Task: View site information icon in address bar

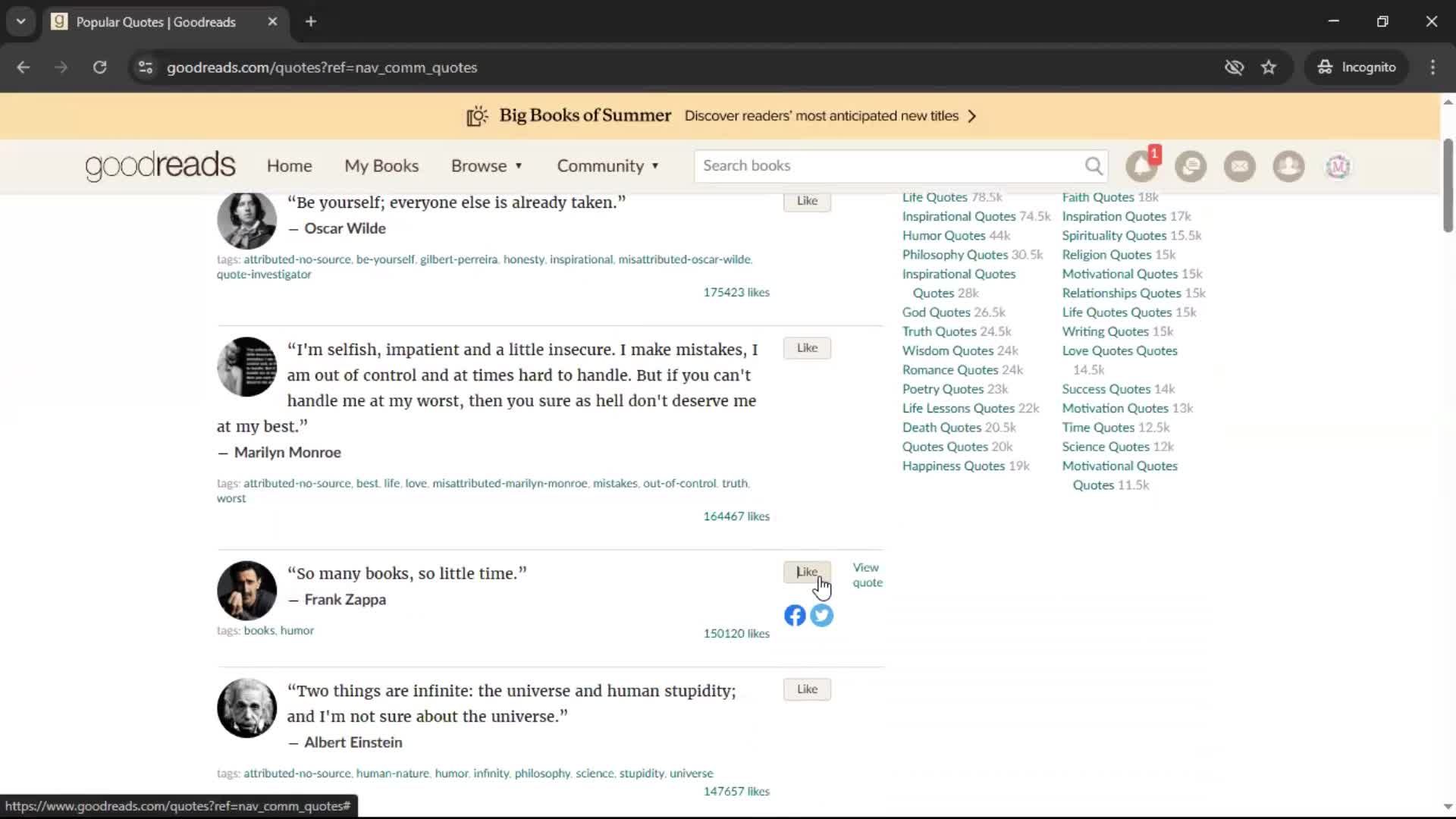Action: pyautogui.click(x=146, y=67)
